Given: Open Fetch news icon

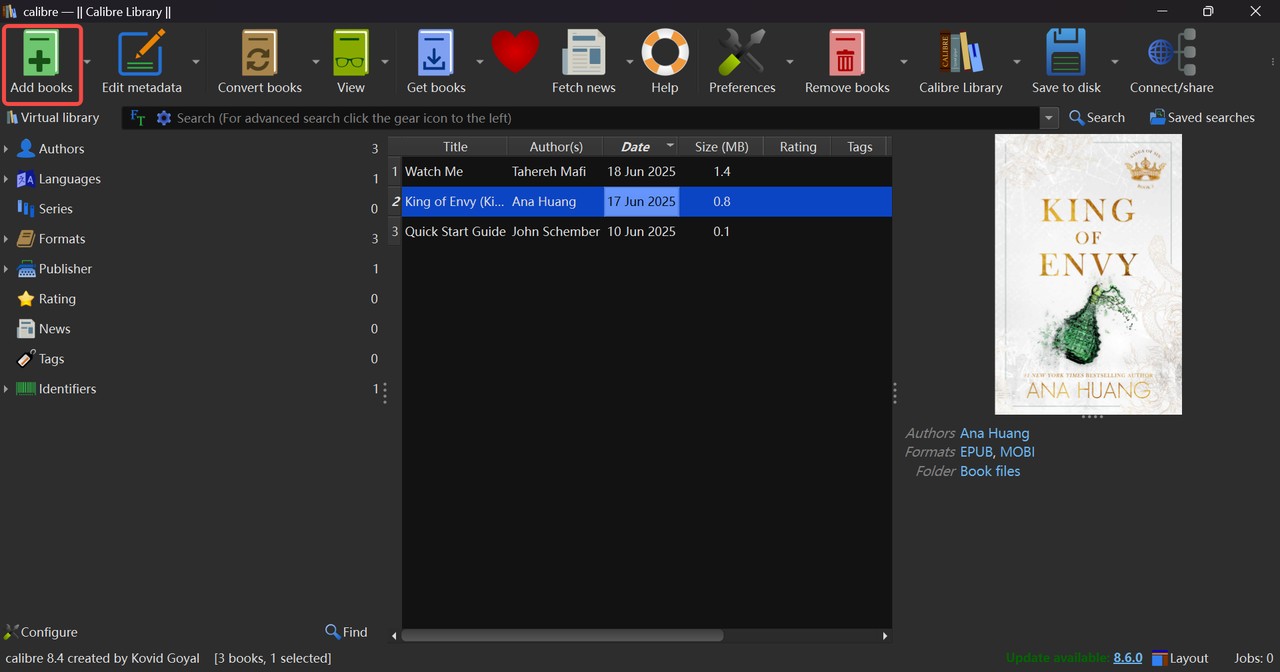Looking at the screenshot, I should point(584,53).
